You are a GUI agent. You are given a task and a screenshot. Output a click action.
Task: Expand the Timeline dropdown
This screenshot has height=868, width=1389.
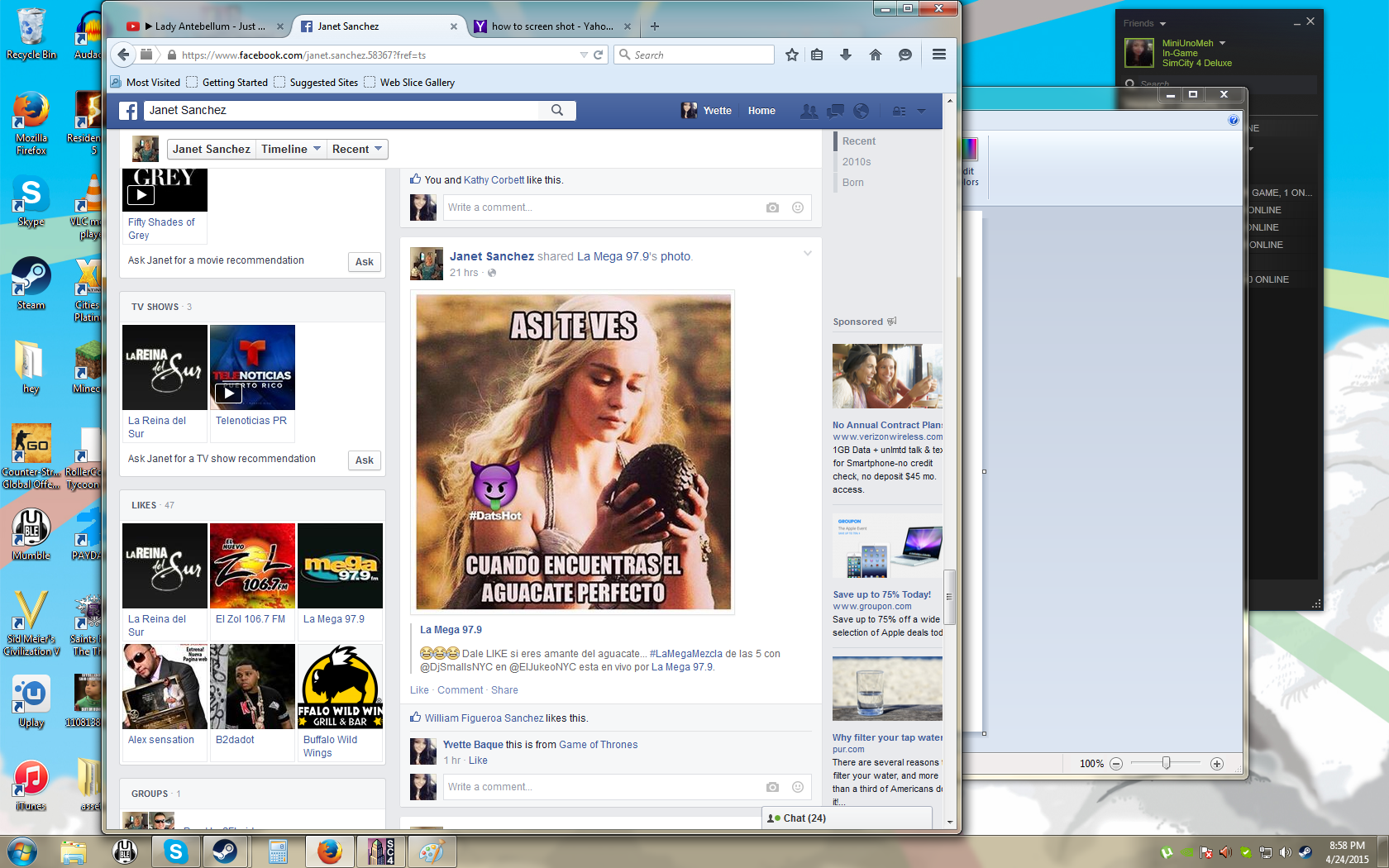(x=291, y=149)
